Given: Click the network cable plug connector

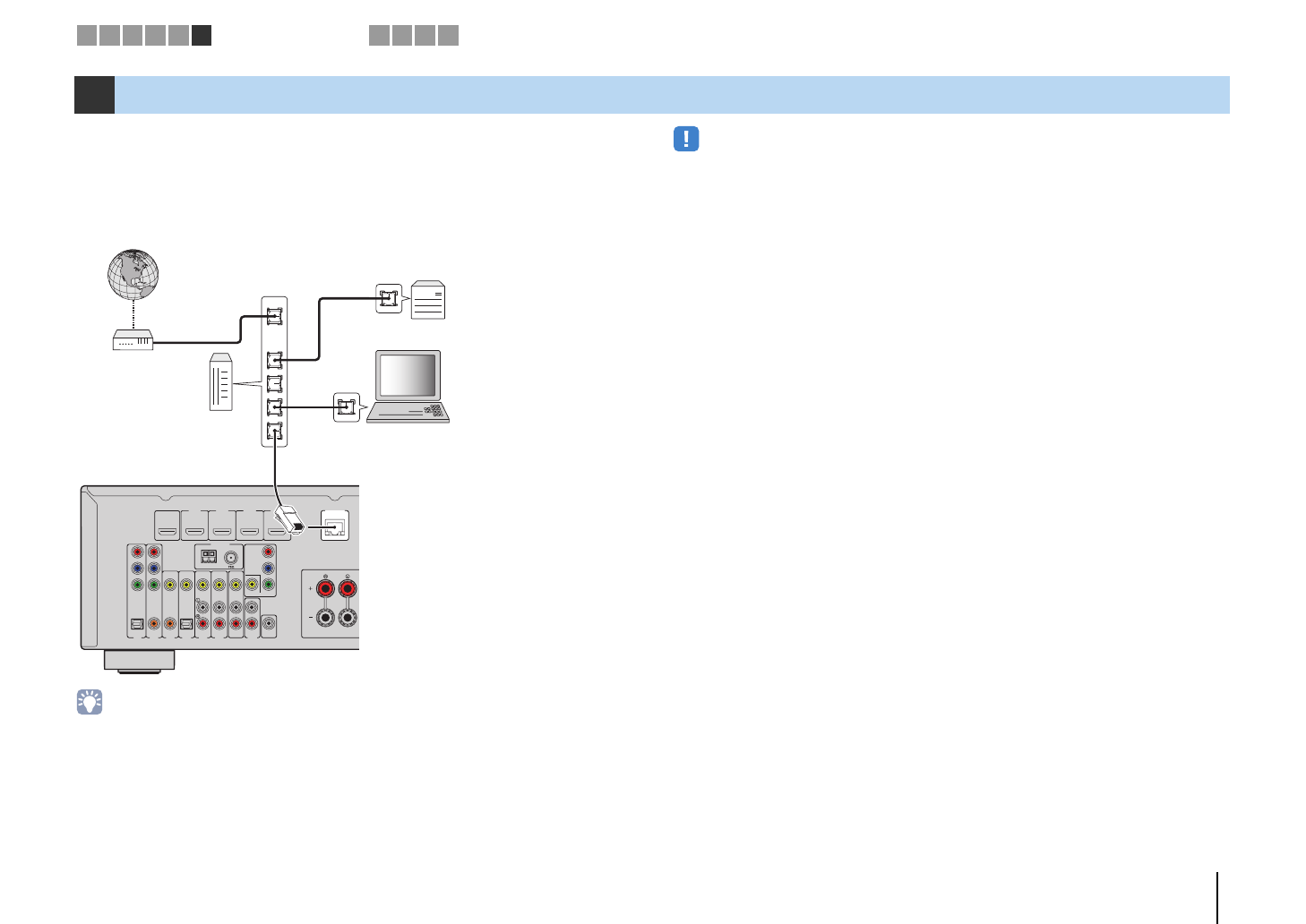Looking at the screenshot, I should (x=290, y=521).
